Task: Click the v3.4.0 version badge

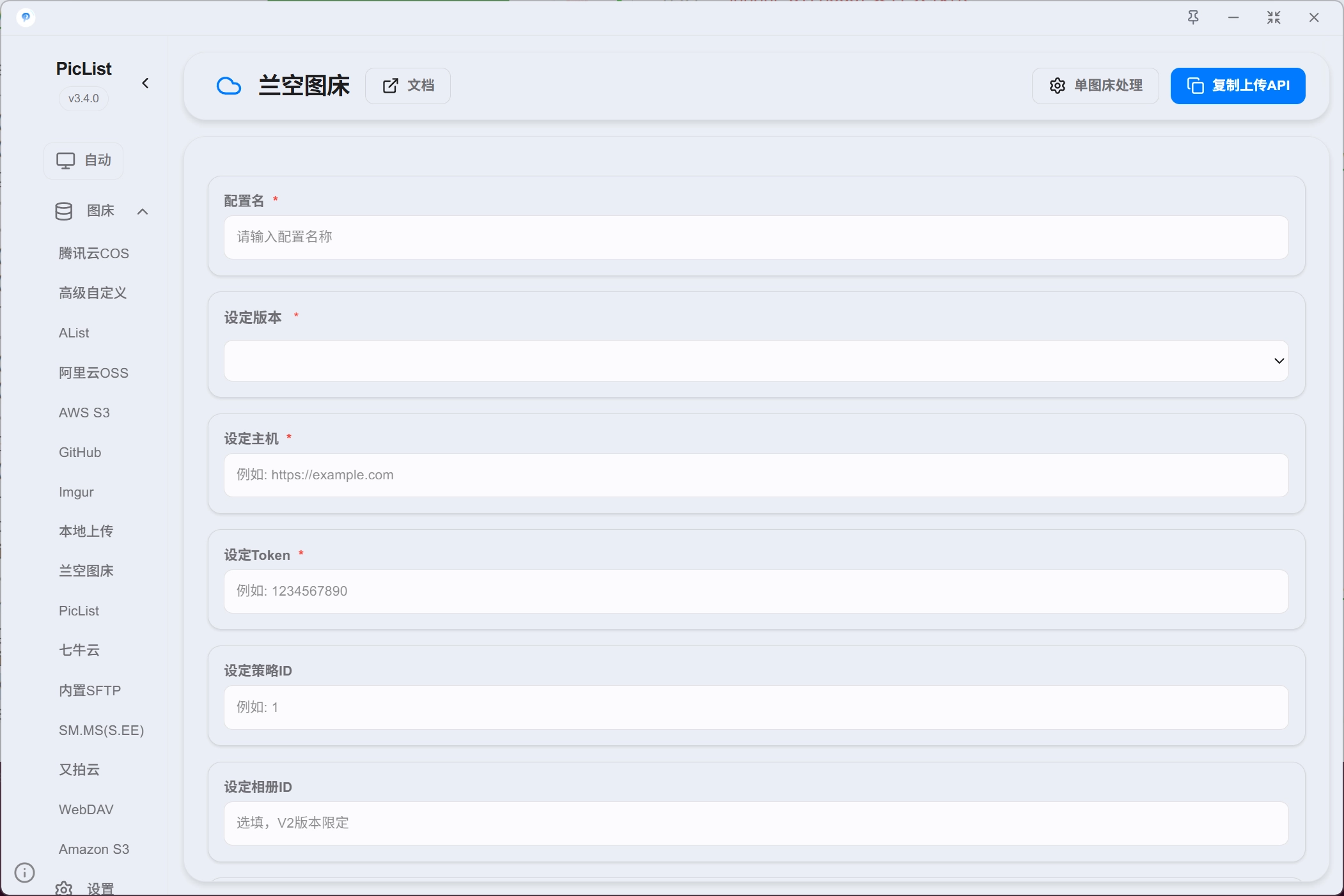Action: [x=84, y=98]
